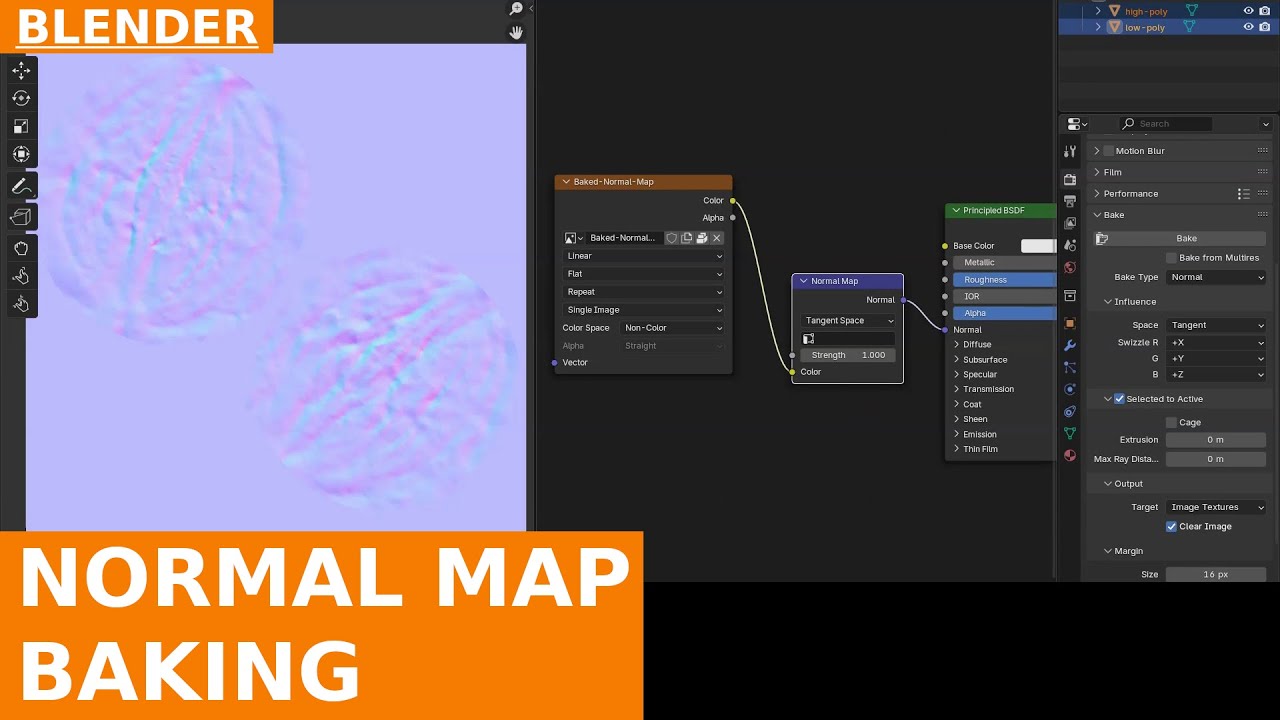Open the Render properties tab

coord(1070,179)
